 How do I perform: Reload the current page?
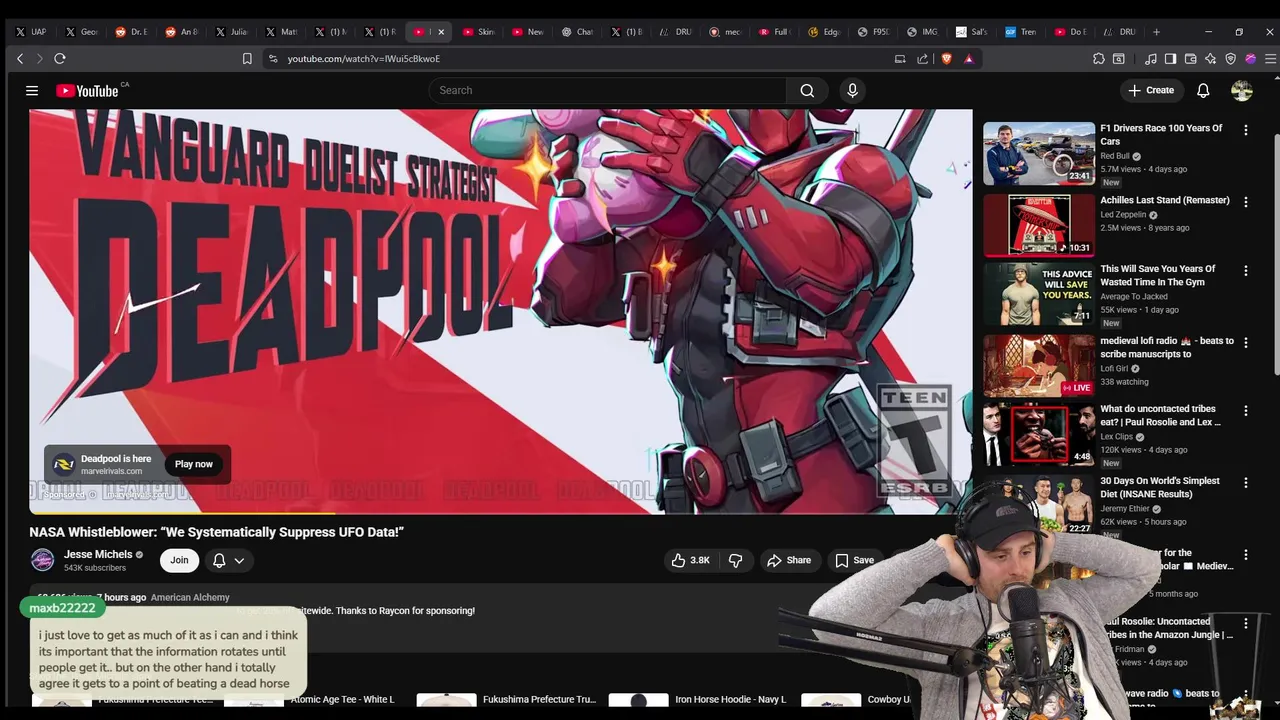(60, 59)
